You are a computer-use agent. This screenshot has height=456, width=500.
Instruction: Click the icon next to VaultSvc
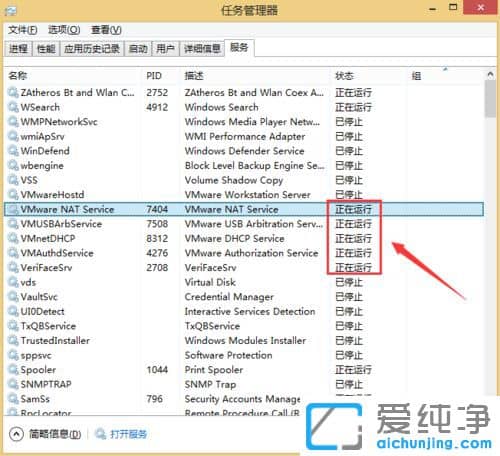(x=13, y=297)
